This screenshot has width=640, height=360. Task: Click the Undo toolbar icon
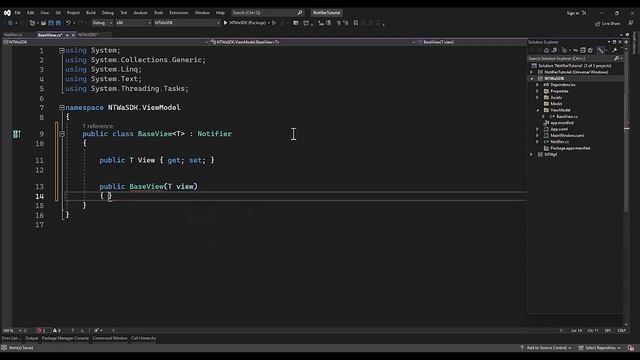(x=68, y=23)
